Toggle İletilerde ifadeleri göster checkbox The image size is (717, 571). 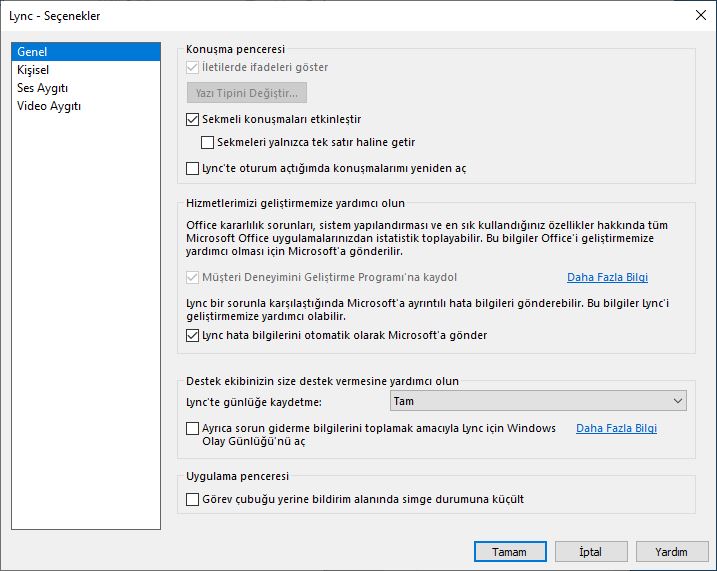coord(193,68)
